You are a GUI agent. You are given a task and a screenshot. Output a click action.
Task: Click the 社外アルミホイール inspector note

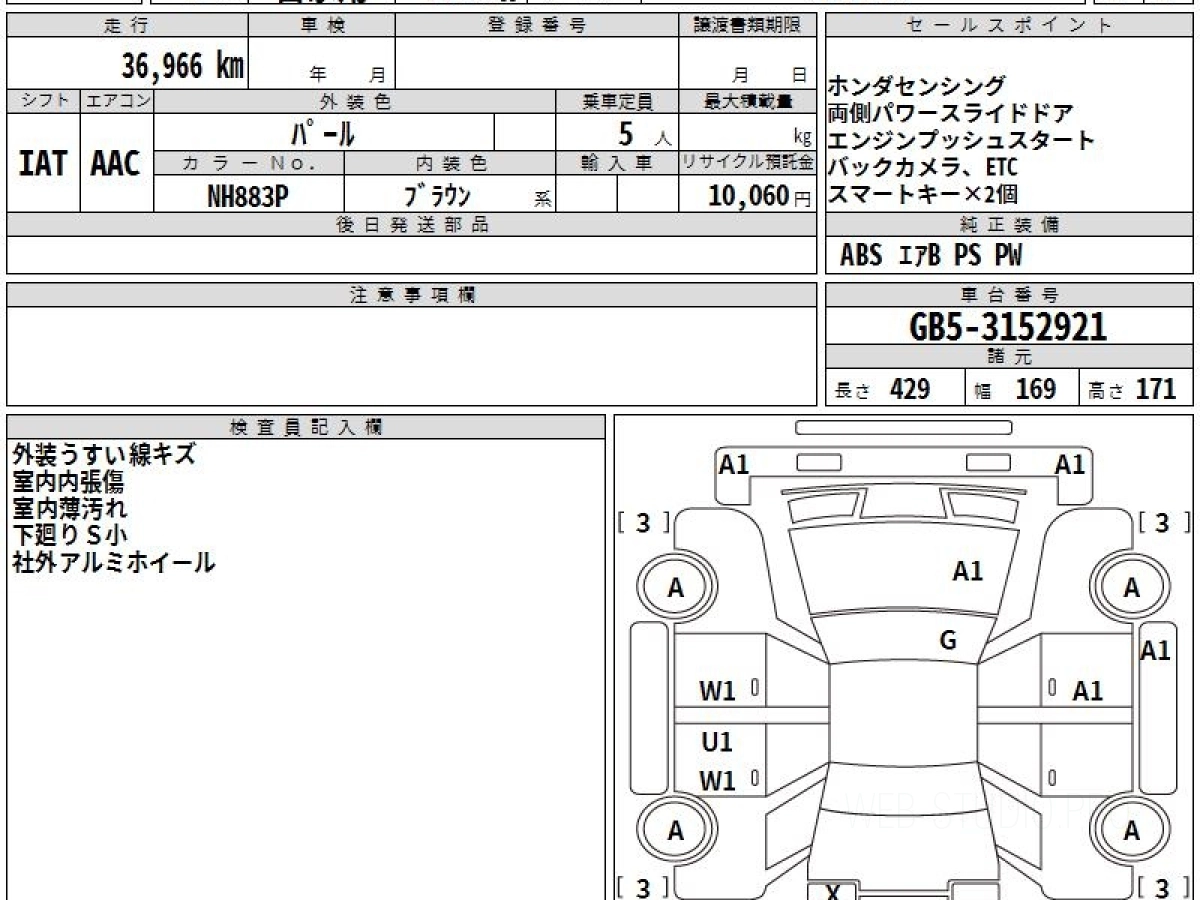(x=113, y=563)
